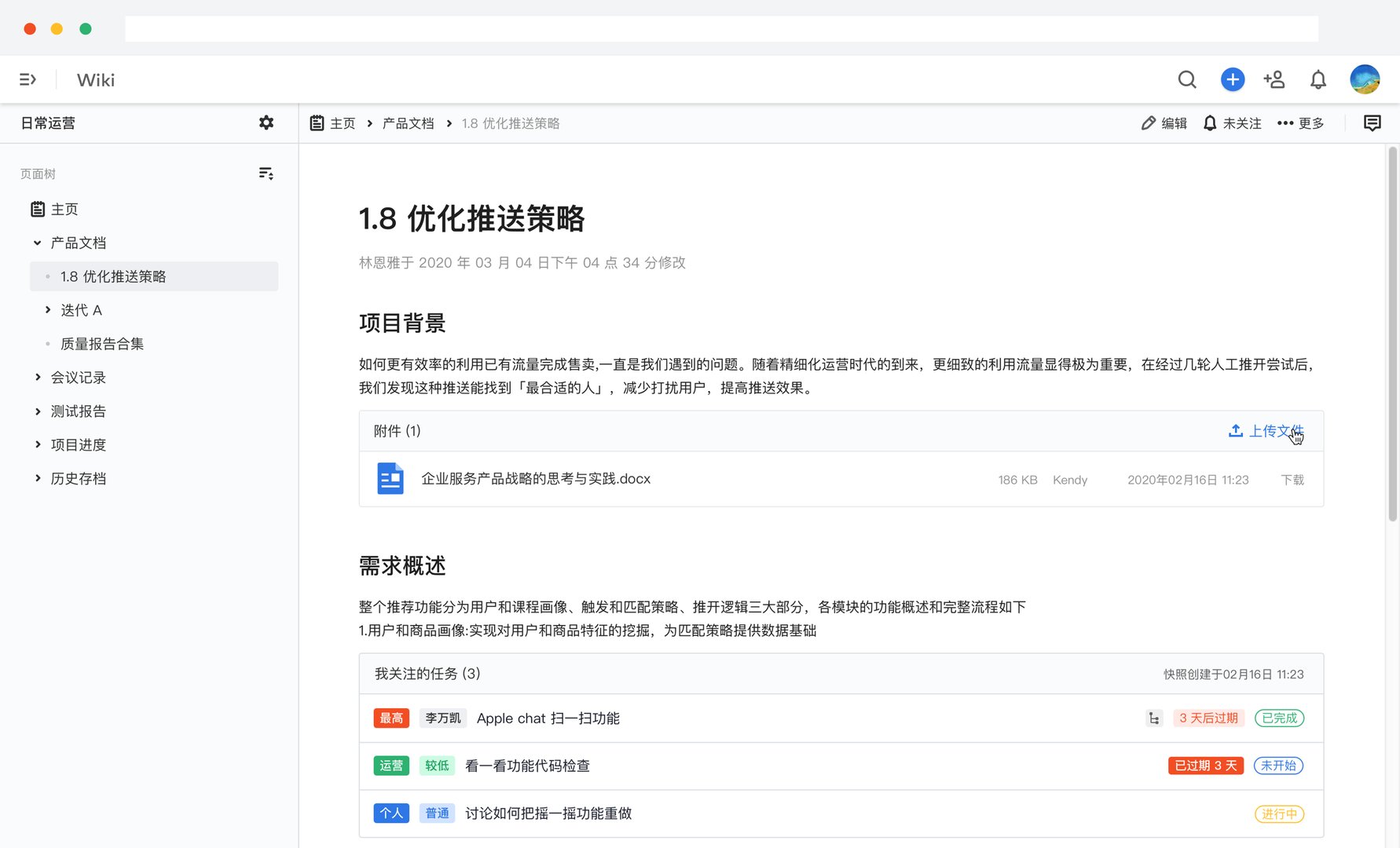Navigate to 主页 via the breadcrumb

(341, 122)
